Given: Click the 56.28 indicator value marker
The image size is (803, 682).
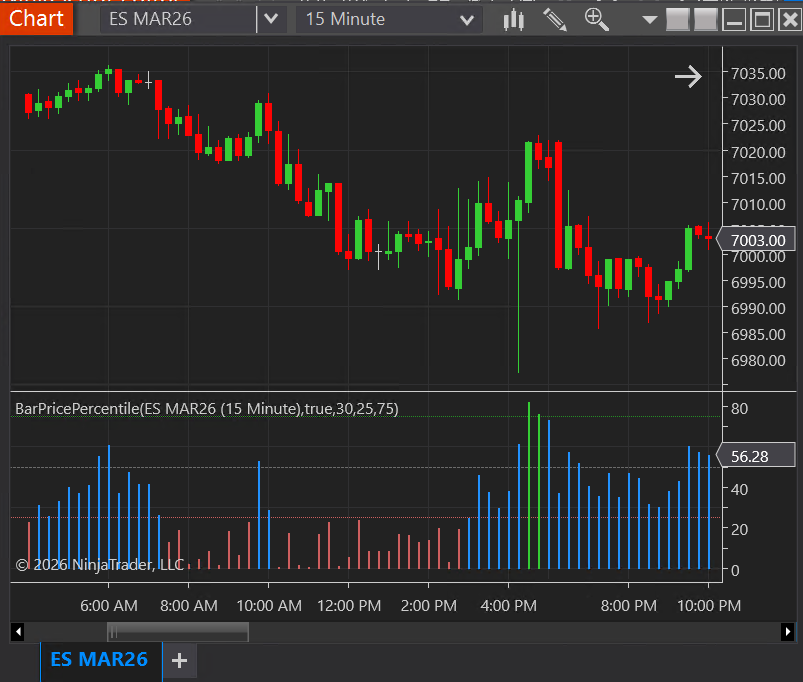Looking at the screenshot, I should point(752,455).
